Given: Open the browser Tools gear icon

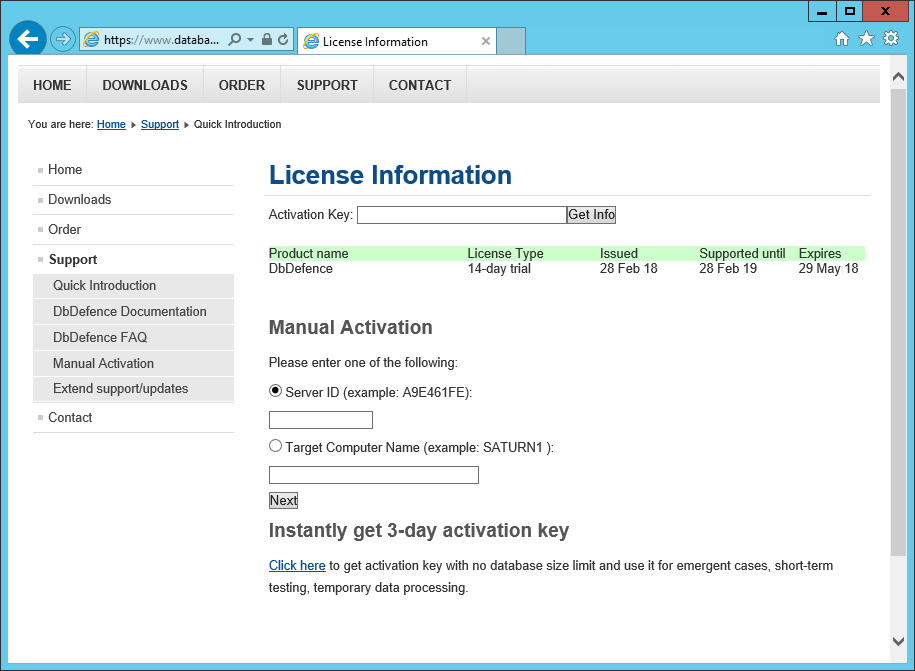Looking at the screenshot, I should [890, 39].
